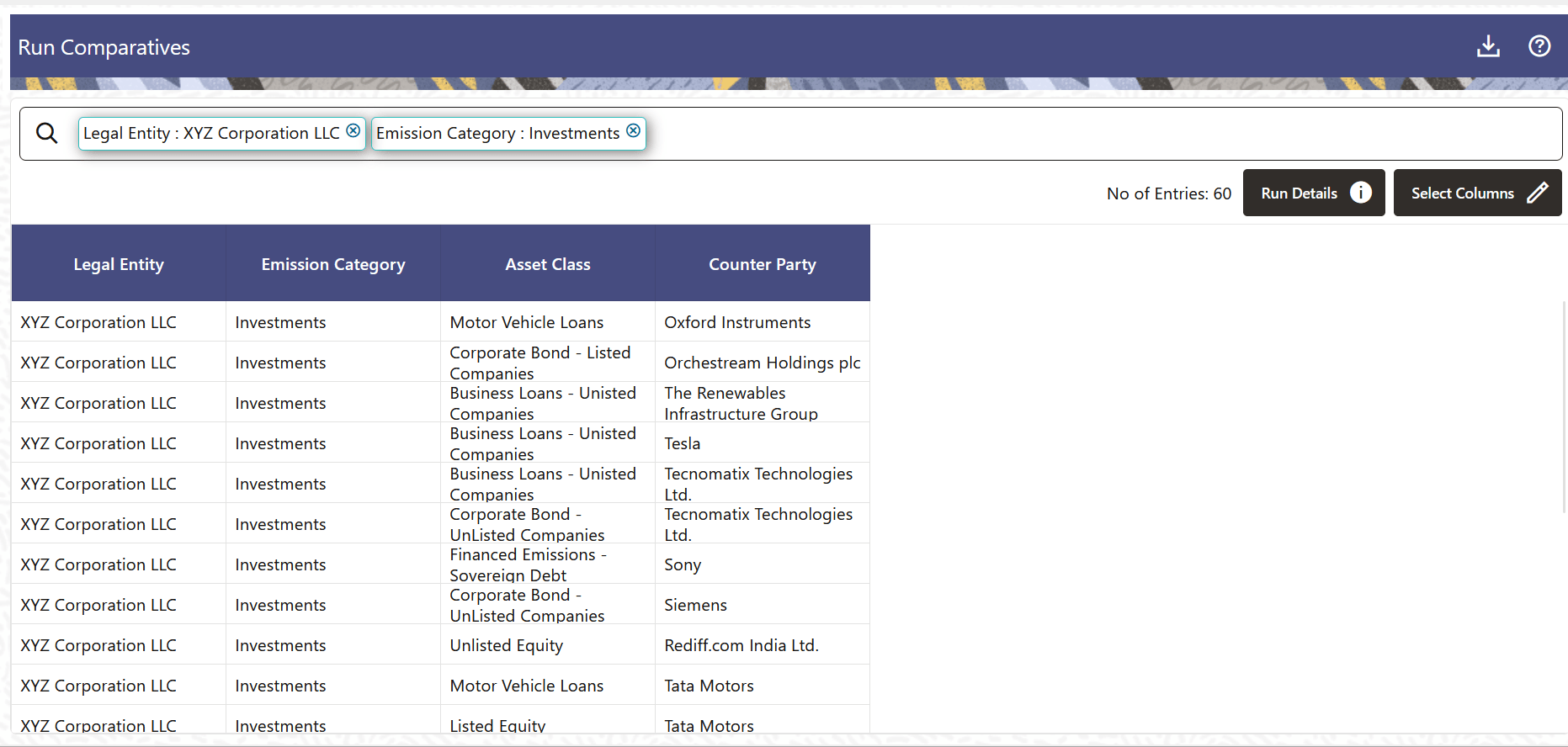Select Financed Emissions - Sovereign Debt cell
This screenshot has width=1568, height=747.
(x=548, y=564)
